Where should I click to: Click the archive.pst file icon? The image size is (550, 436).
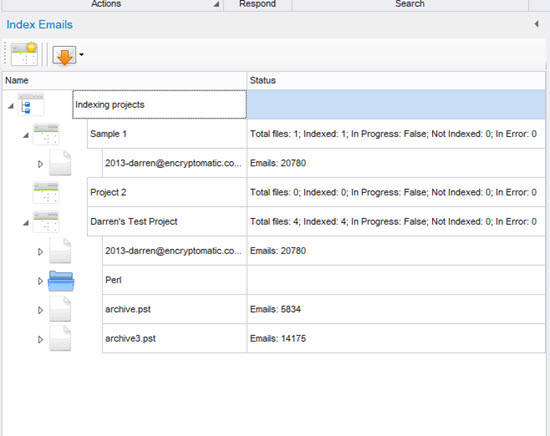60,309
